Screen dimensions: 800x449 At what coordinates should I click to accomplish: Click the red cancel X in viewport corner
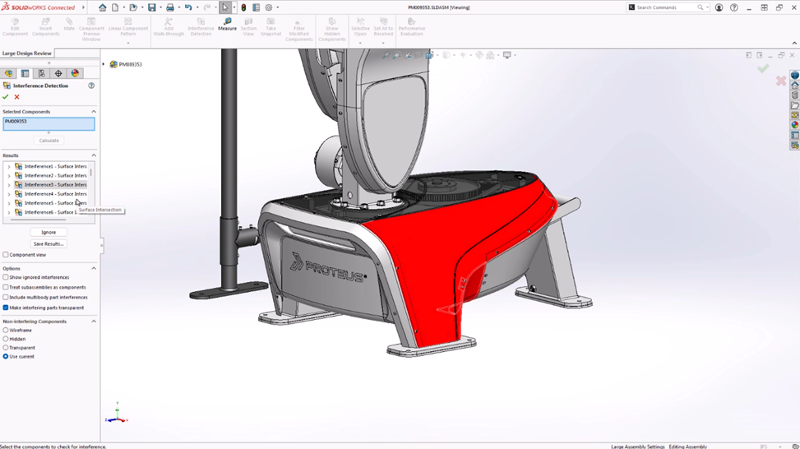point(781,80)
